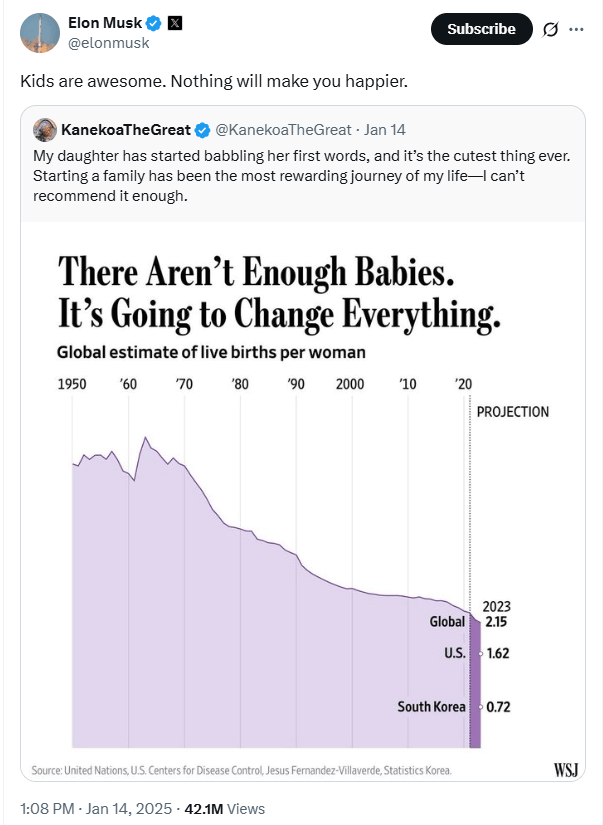Click Elon Musk's blue verified badge
This screenshot has width=603, height=825.
coord(154,23)
